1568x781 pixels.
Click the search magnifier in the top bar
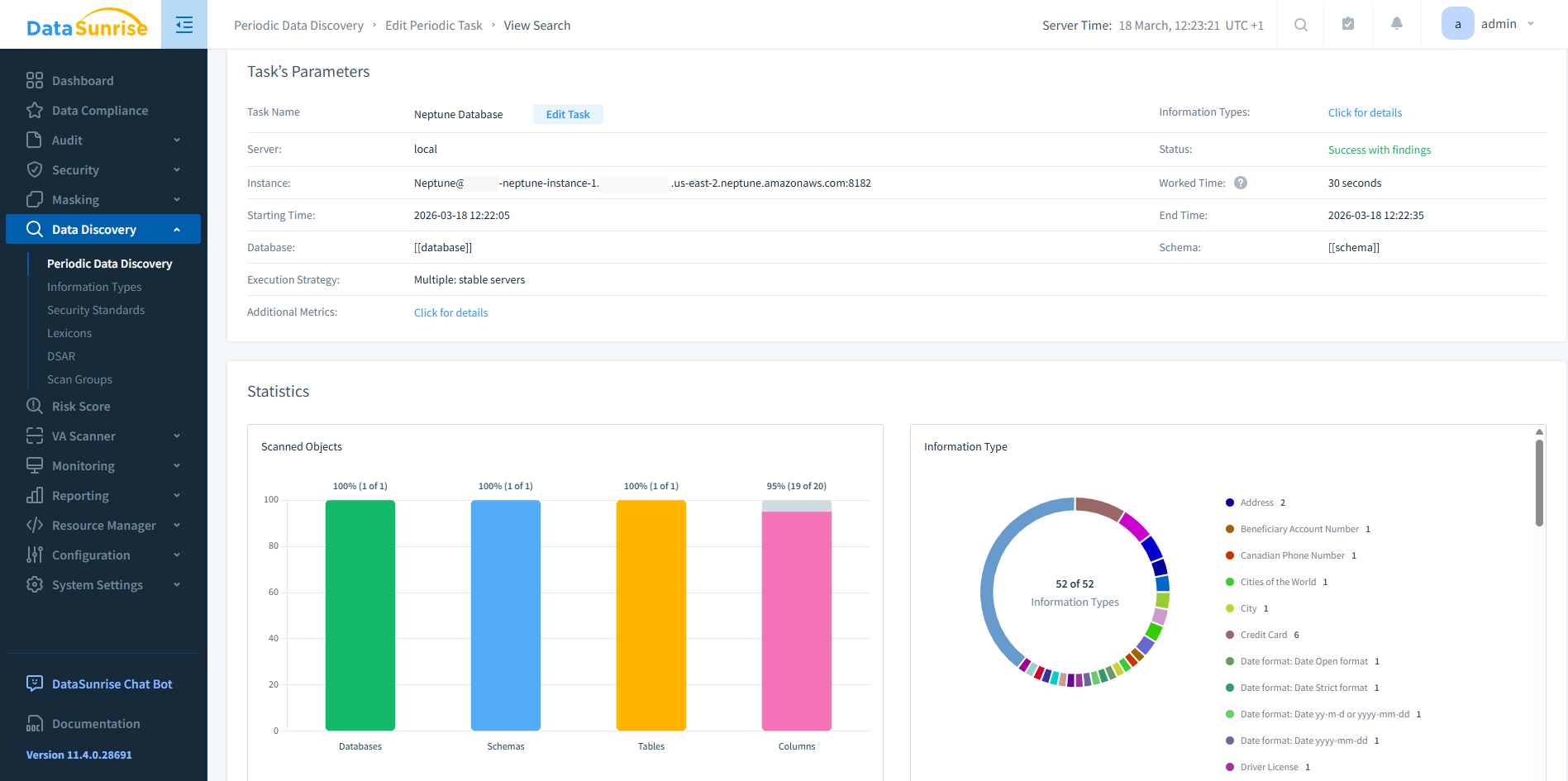pyautogui.click(x=1300, y=24)
